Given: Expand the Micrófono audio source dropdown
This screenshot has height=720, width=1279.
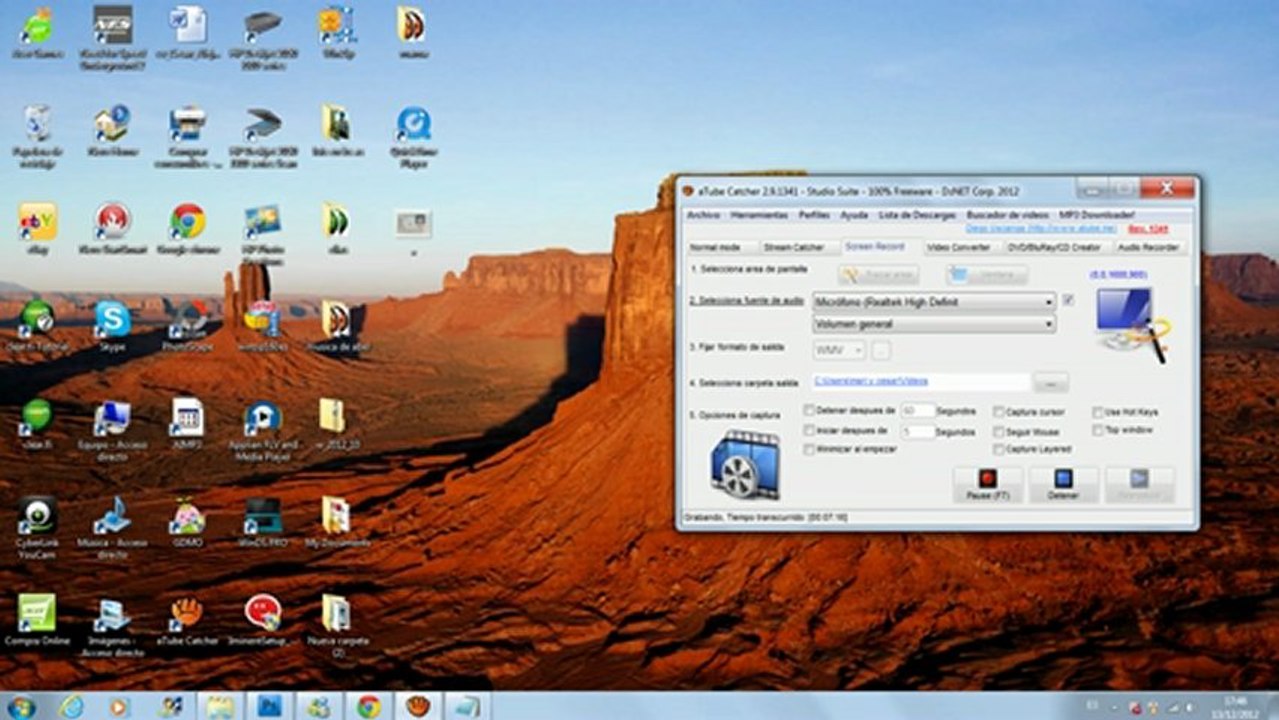Looking at the screenshot, I should tap(934, 301).
